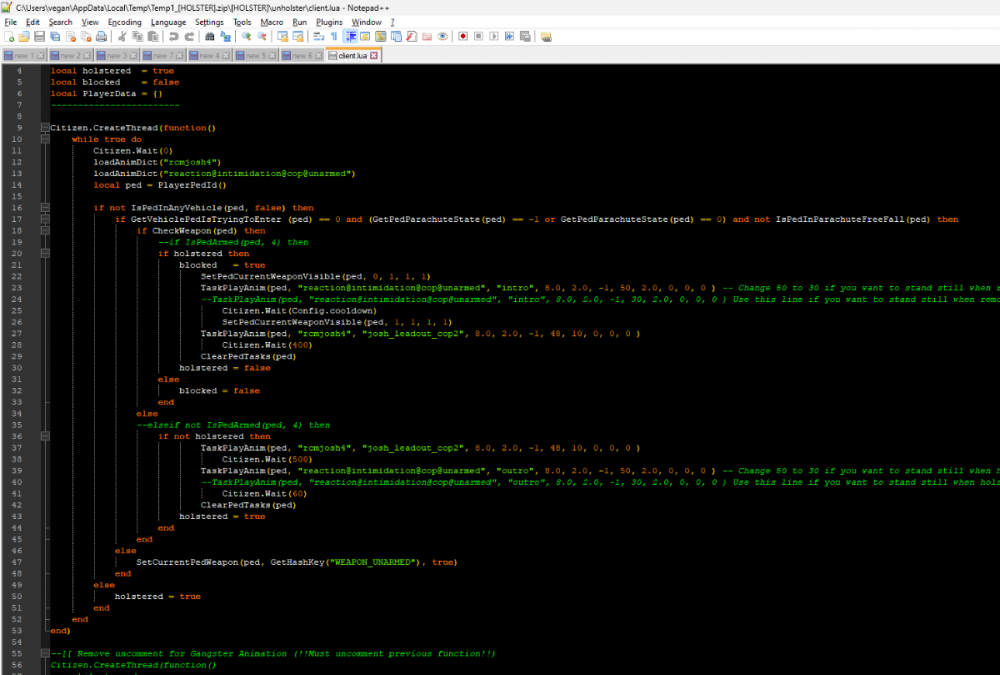Screen dimensions: 1000x675
Task: Click the Play recorded macro icon
Action: [494, 37]
